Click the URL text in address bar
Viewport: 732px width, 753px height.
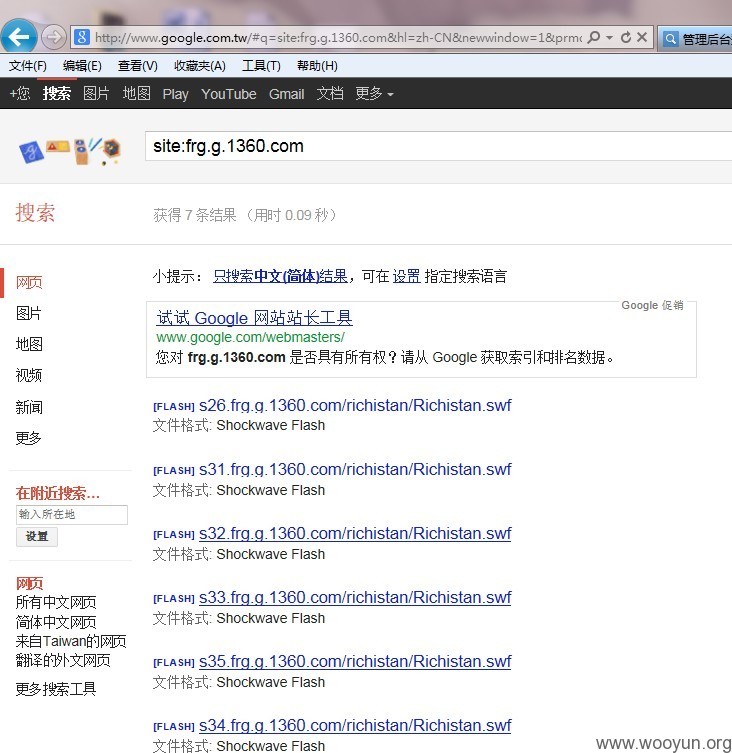338,37
